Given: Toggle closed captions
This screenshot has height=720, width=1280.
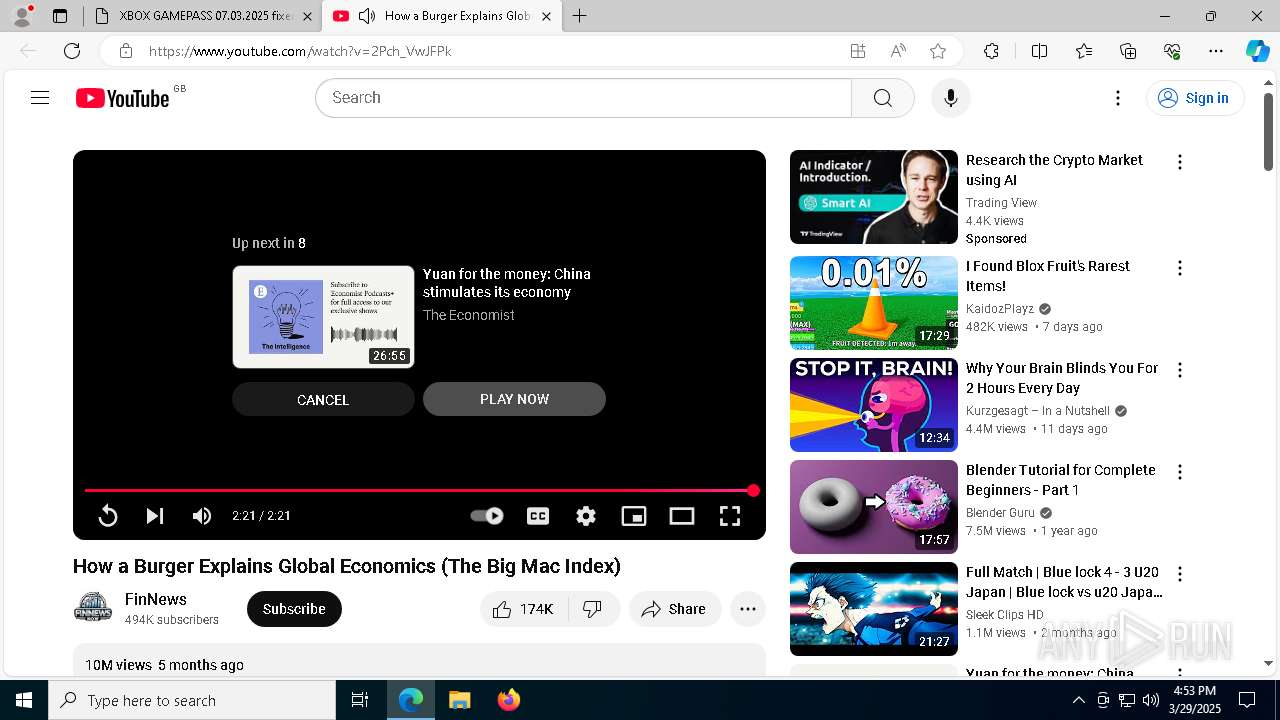Looking at the screenshot, I should pos(538,516).
